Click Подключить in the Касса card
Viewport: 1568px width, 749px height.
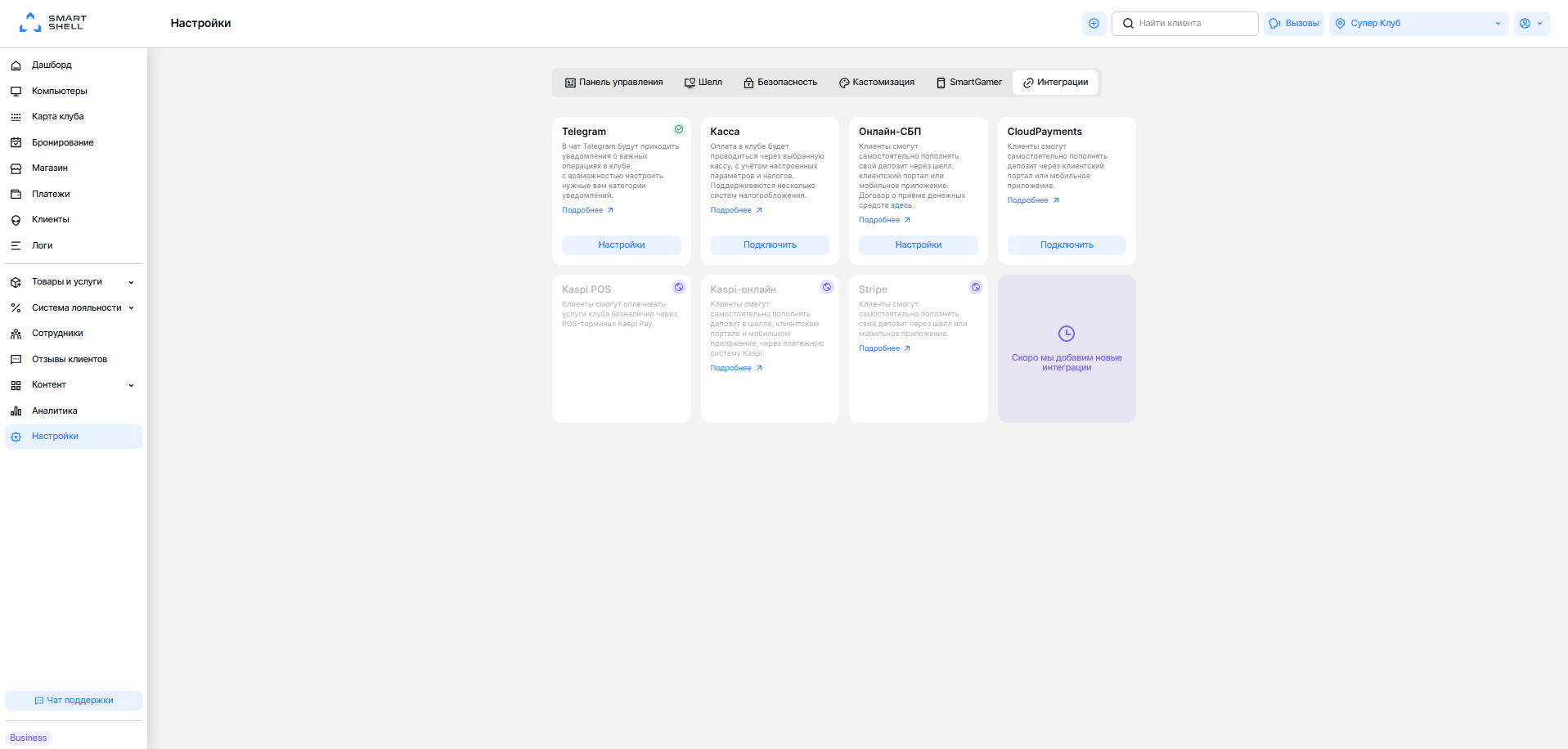point(770,245)
